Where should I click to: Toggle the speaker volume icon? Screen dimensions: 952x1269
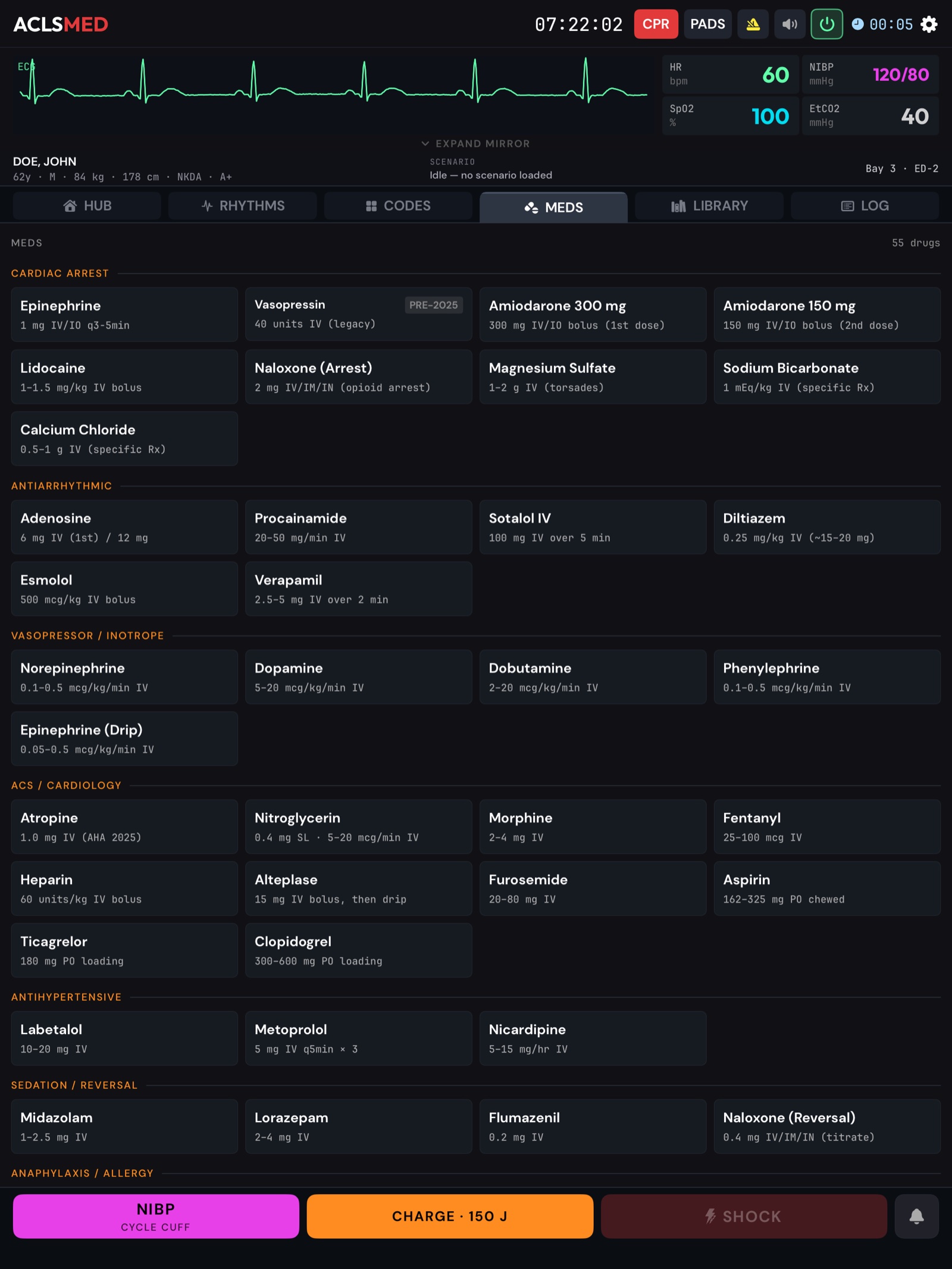tap(790, 24)
